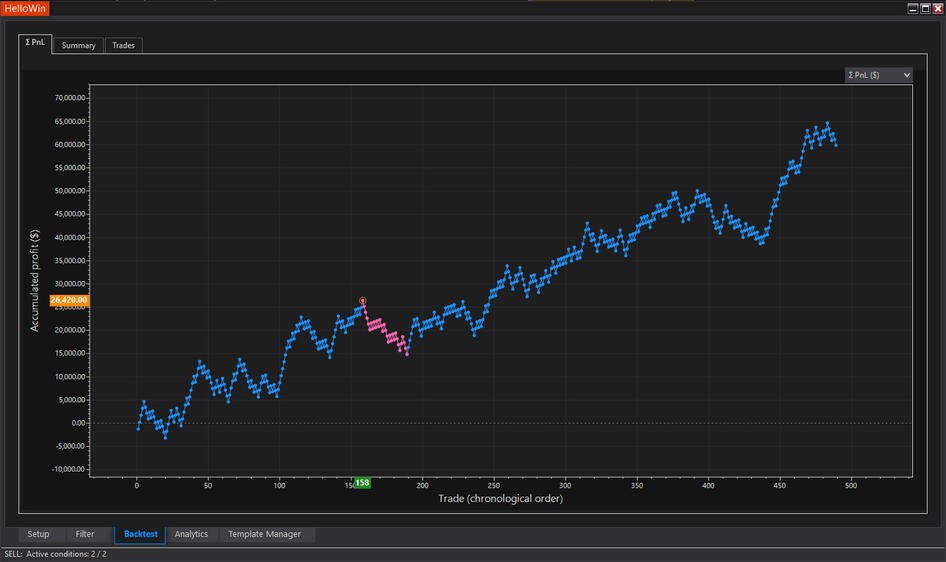Maximize the HelloWin window

(925, 8)
